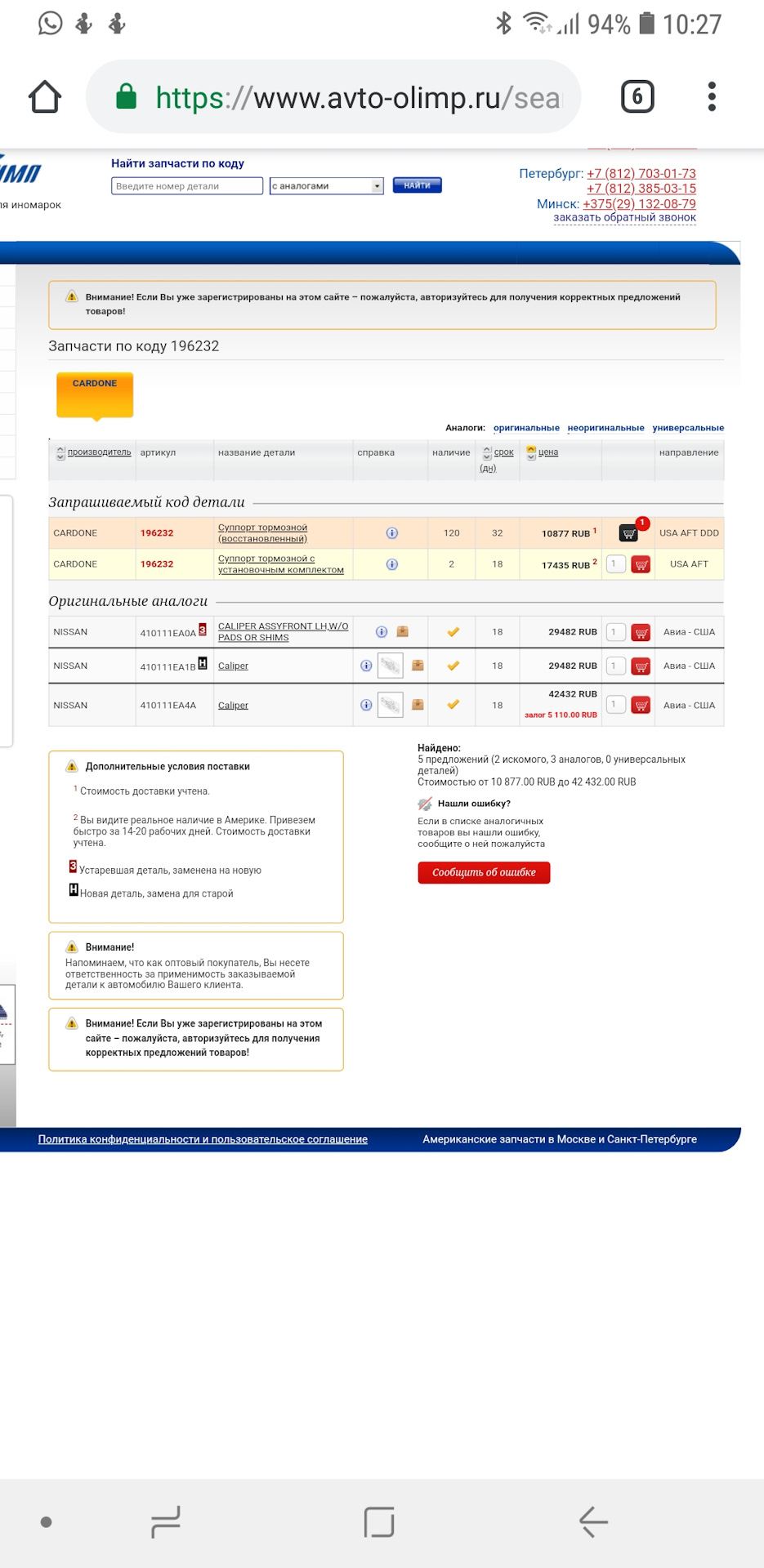
Task: Open the photo thumbnail for part 410111EA1B
Action: (x=391, y=666)
